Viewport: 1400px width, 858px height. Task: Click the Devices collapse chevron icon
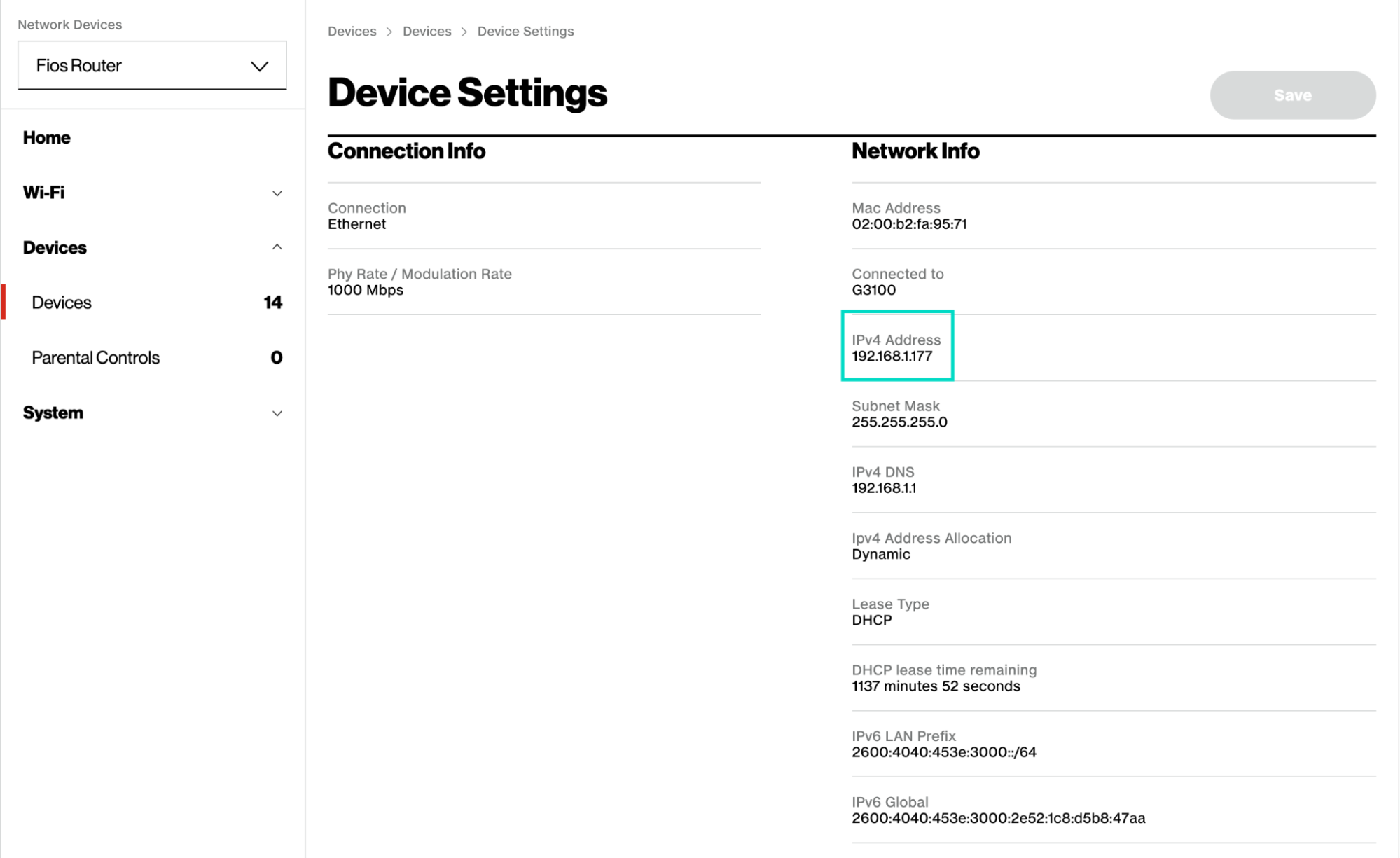(277, 247)
